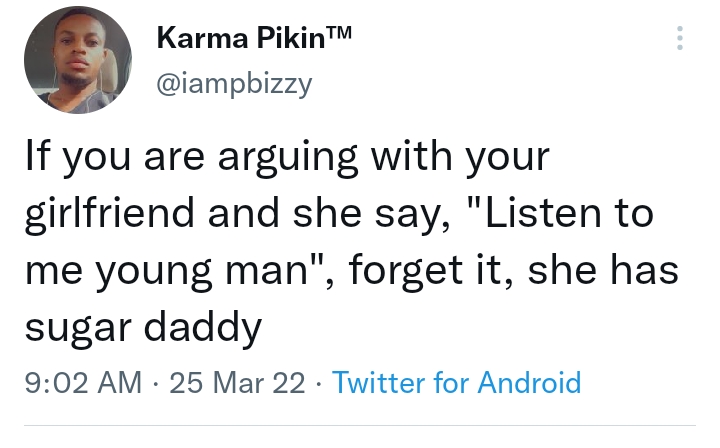
Task: Click the word "arguing" in the tweet
Action: click(302, 160)
